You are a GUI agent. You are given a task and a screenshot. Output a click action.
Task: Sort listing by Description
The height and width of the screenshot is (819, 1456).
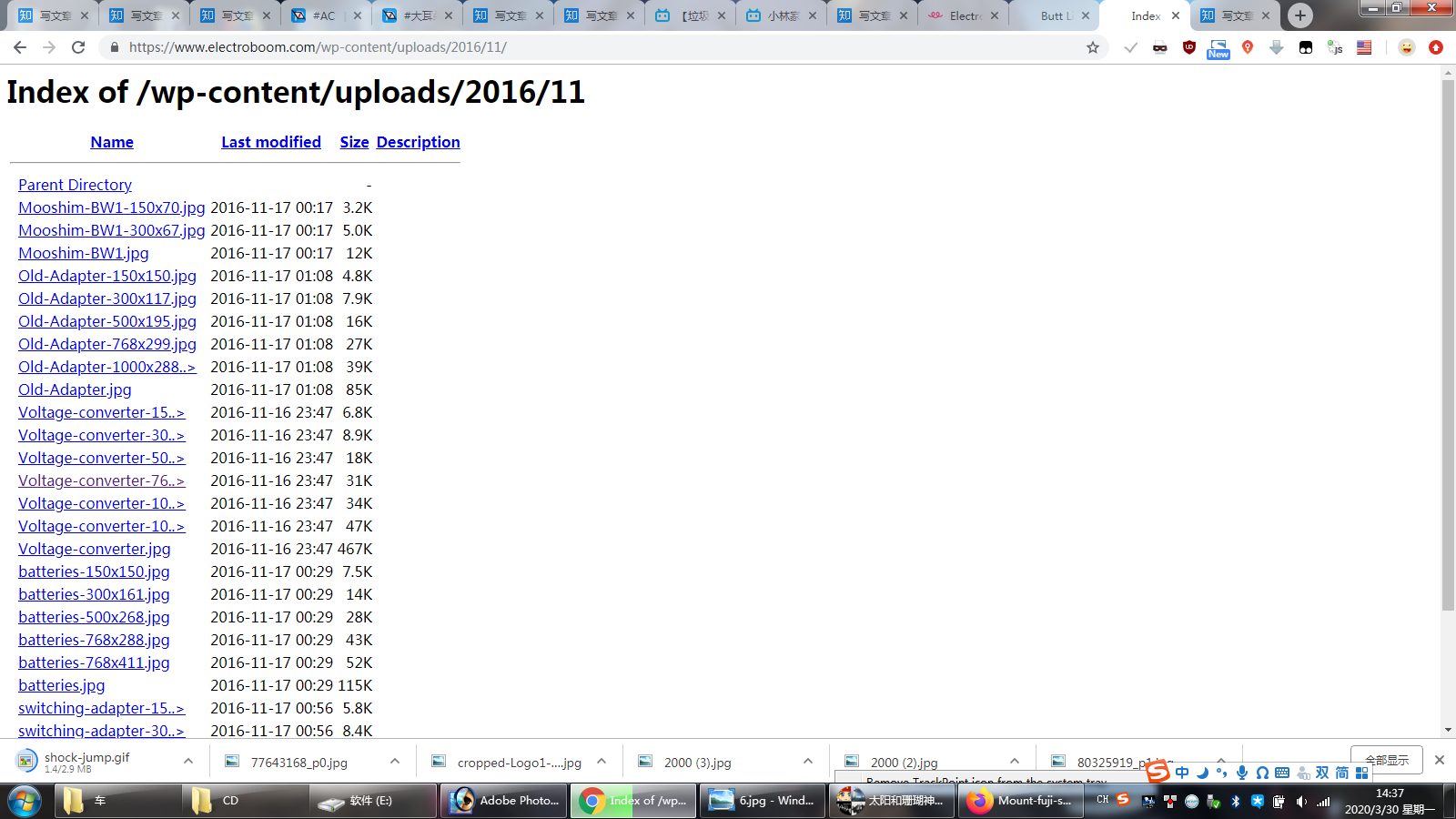(419, 142)
